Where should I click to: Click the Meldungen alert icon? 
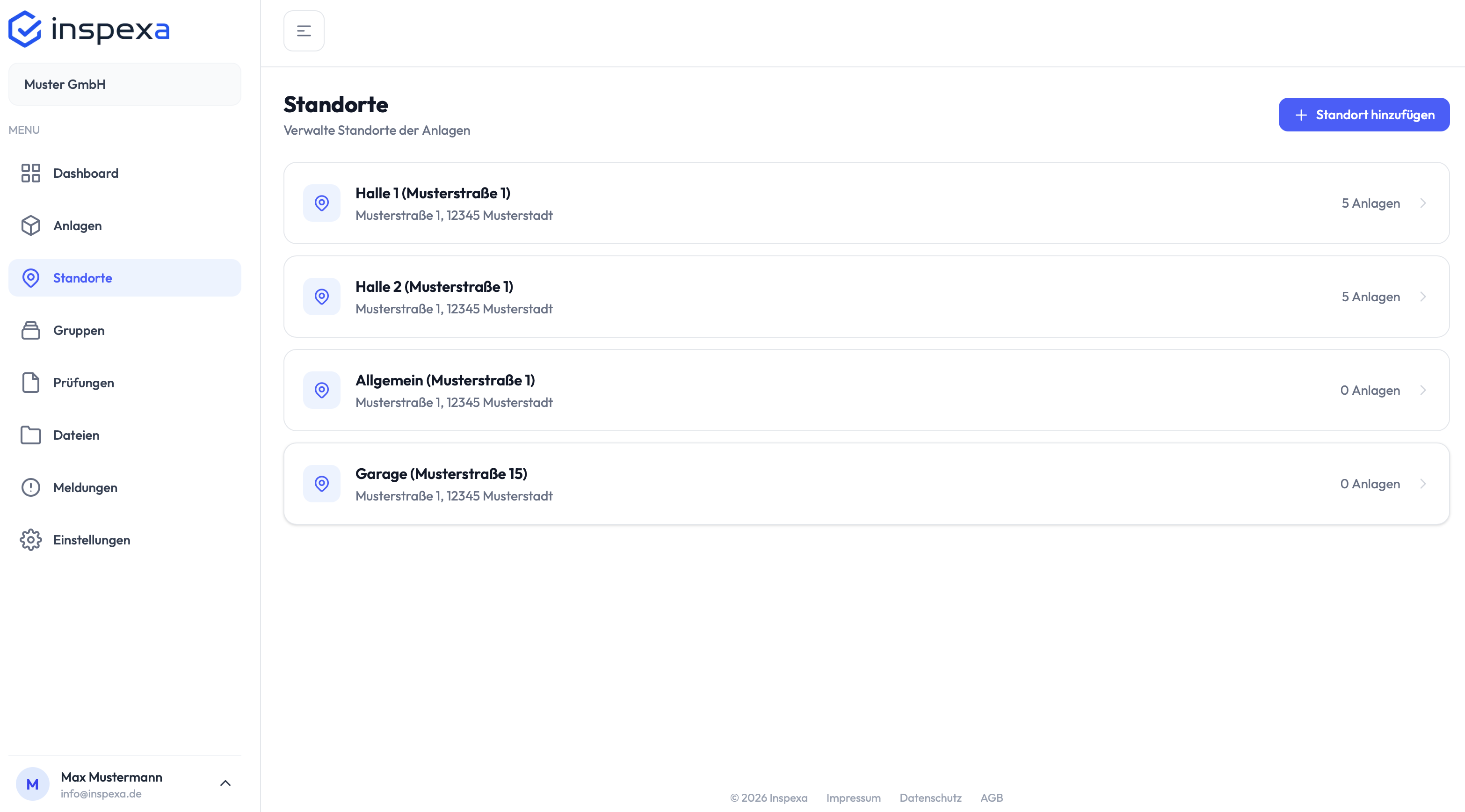31,487
